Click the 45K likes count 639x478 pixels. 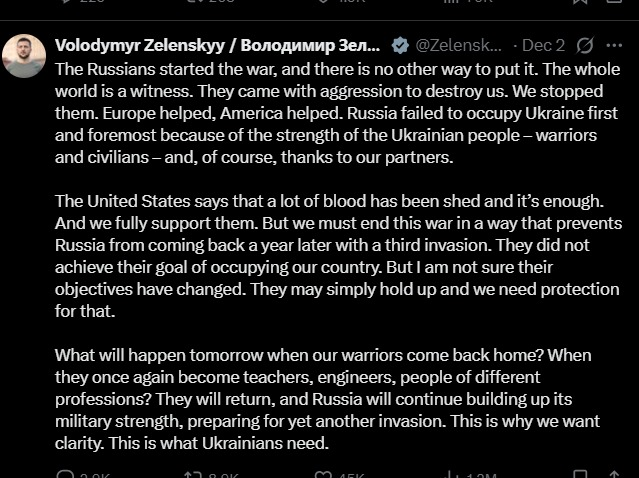pyautogui.click(x=352, y=475)
